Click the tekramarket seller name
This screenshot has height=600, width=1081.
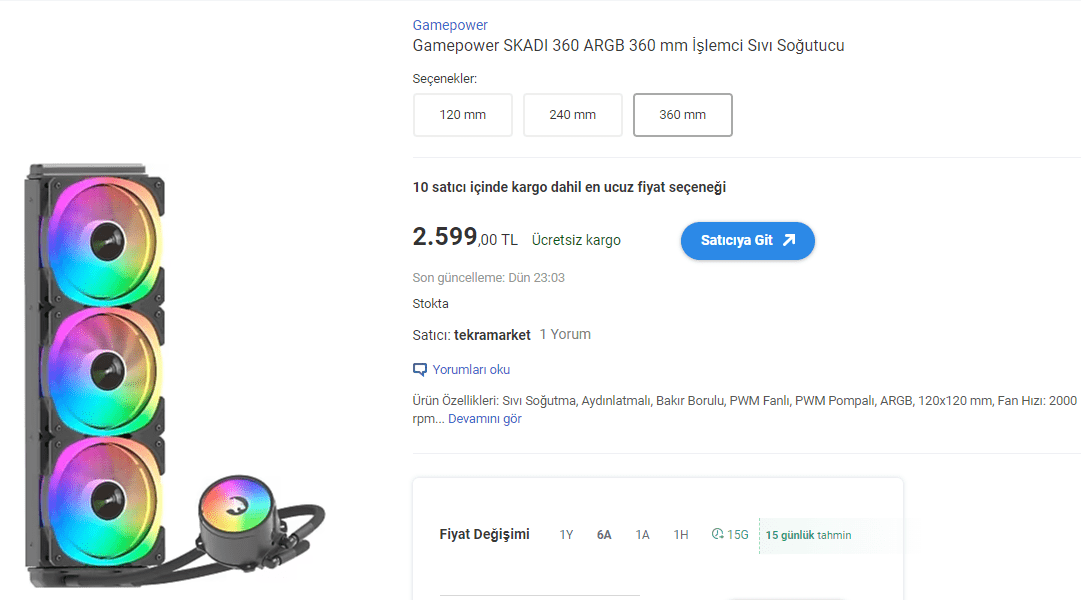[492, 335]
